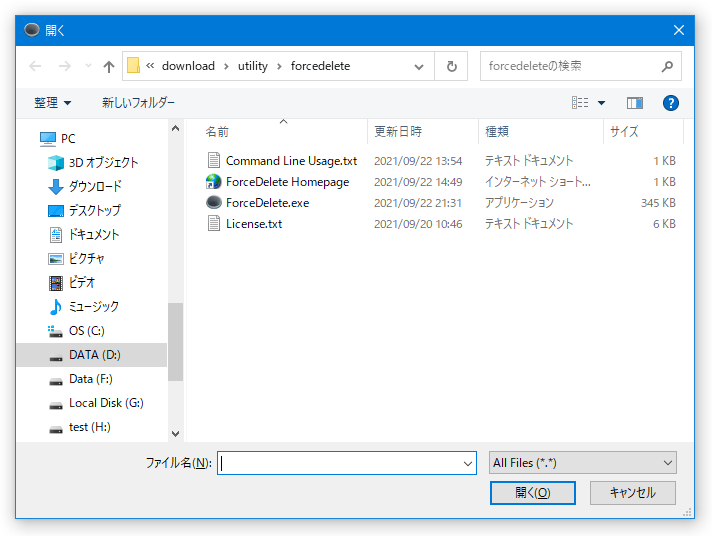Navigate to utility in the breadcrumb
Image resolution: width=712 pixels, height=536 pixels.
pos(252,66)
